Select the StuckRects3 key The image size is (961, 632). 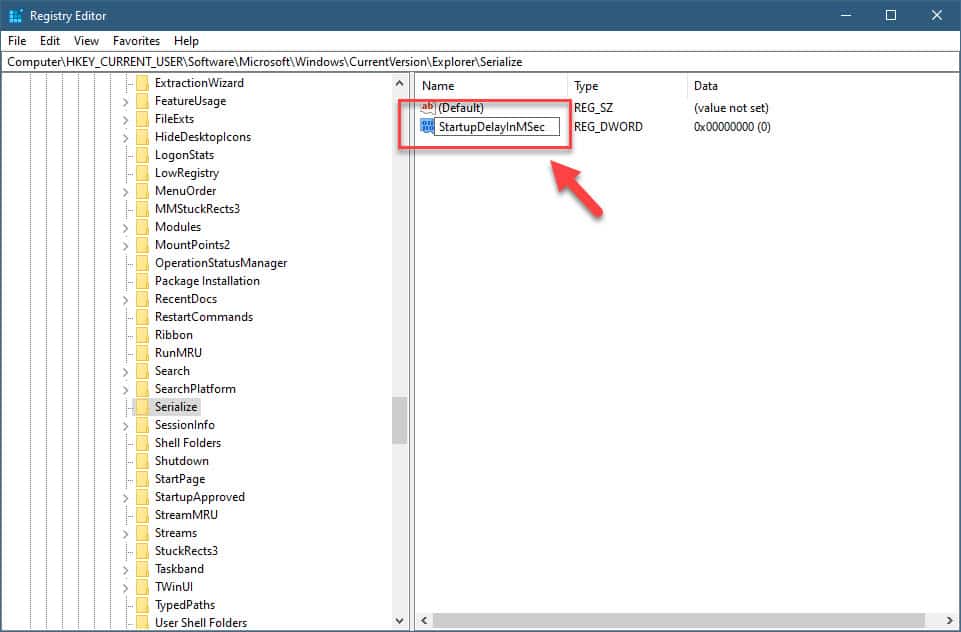(186, 550)
